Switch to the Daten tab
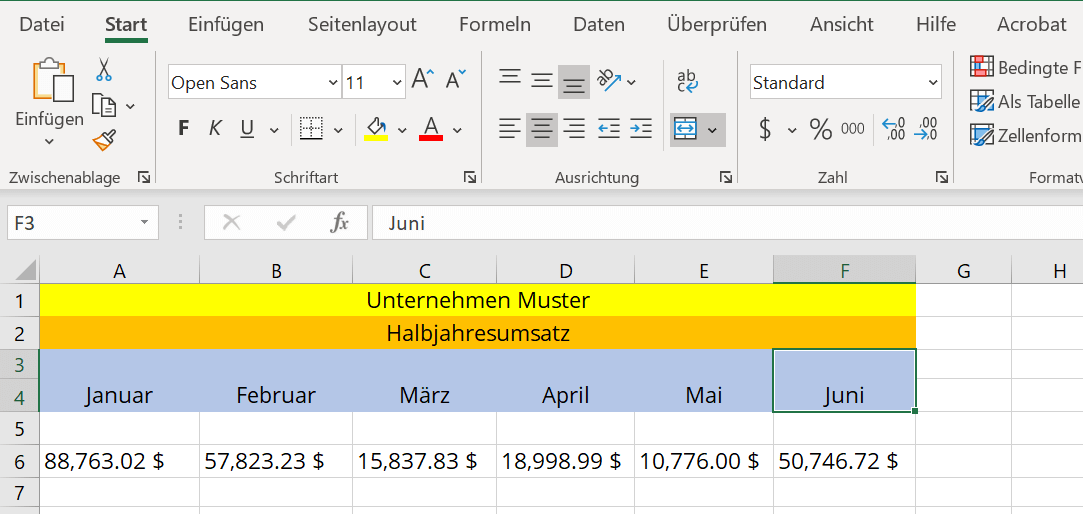The height and width of the screenshot is (514, 1083). click(599, 25)
